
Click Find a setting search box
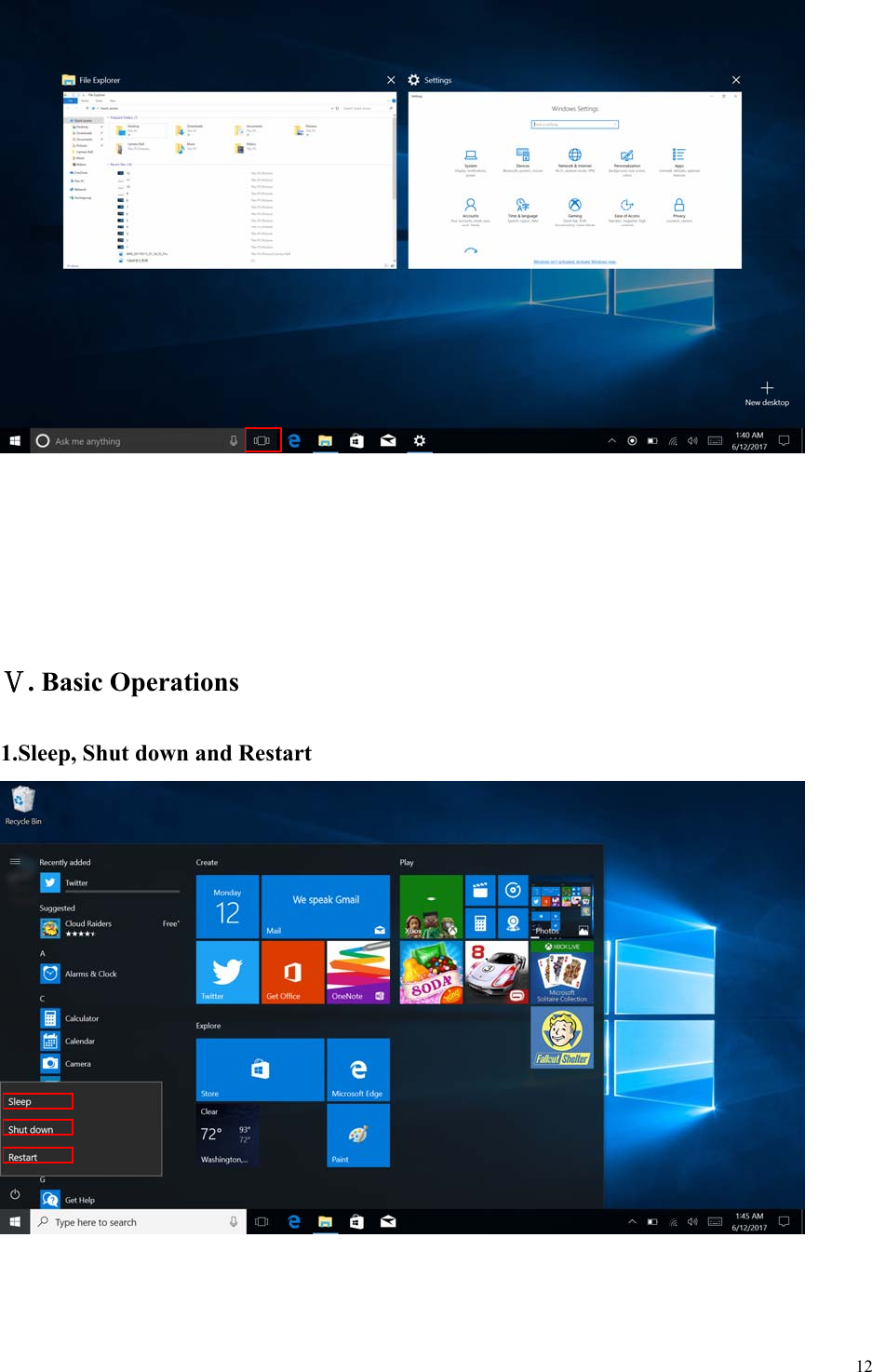(575, 124)
